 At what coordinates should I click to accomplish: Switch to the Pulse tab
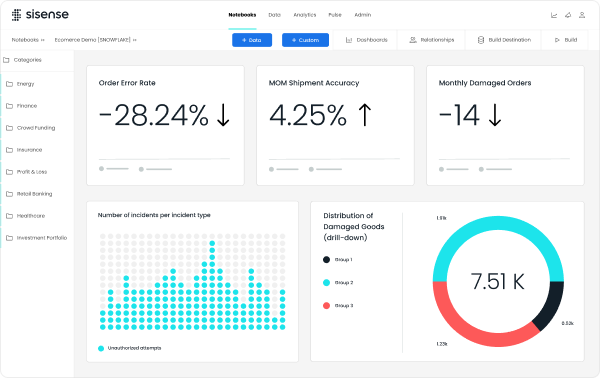click(335, 15)
